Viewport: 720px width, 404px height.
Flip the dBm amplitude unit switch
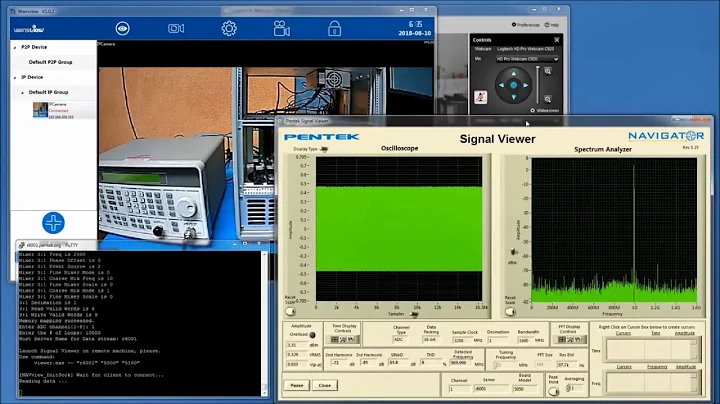click(x=514, y=252)
